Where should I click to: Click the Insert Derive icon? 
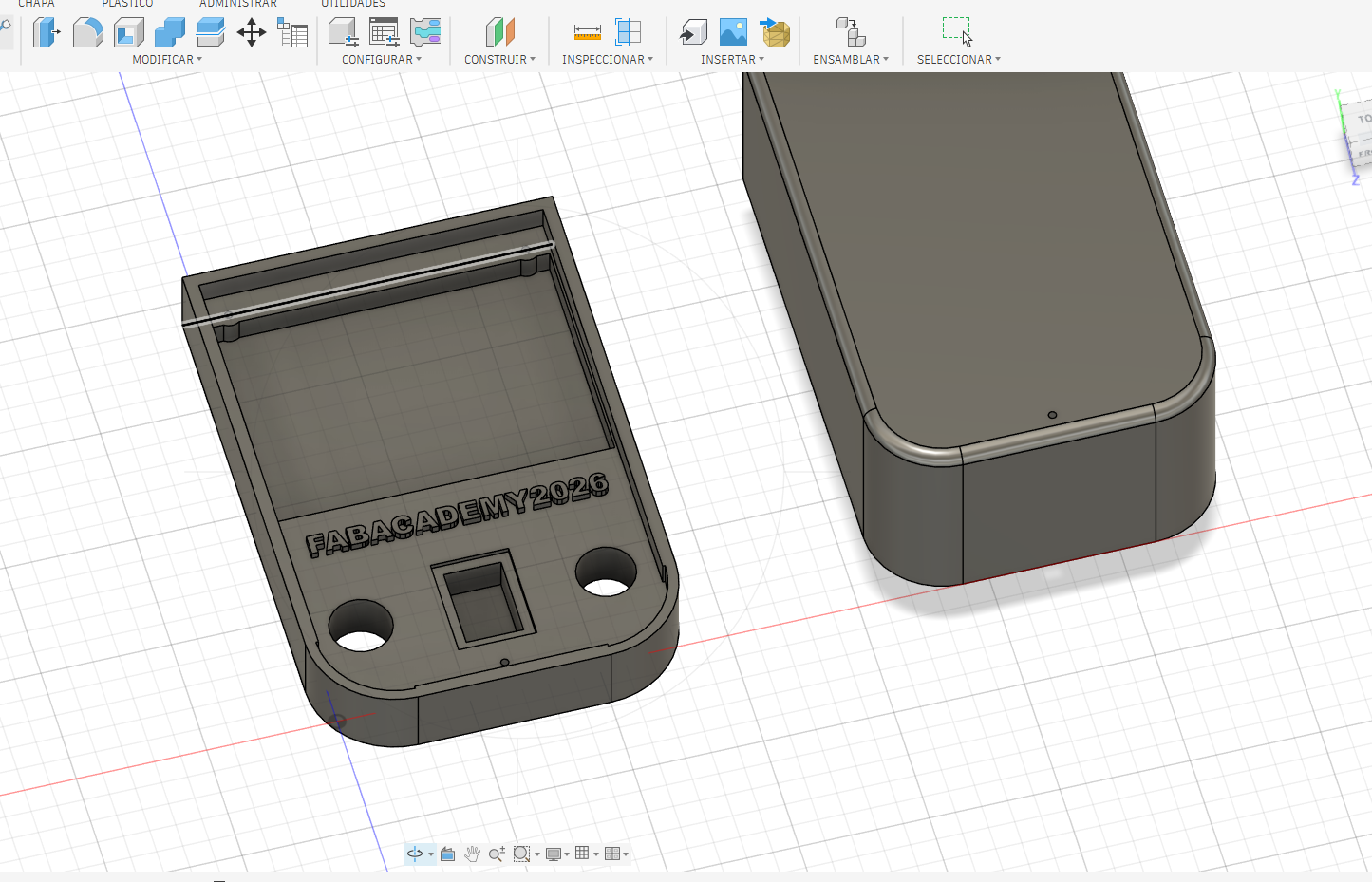point(693,32)
